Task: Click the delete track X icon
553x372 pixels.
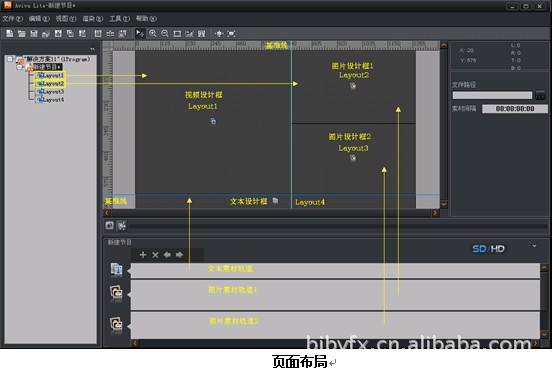Action: [155, 255]
